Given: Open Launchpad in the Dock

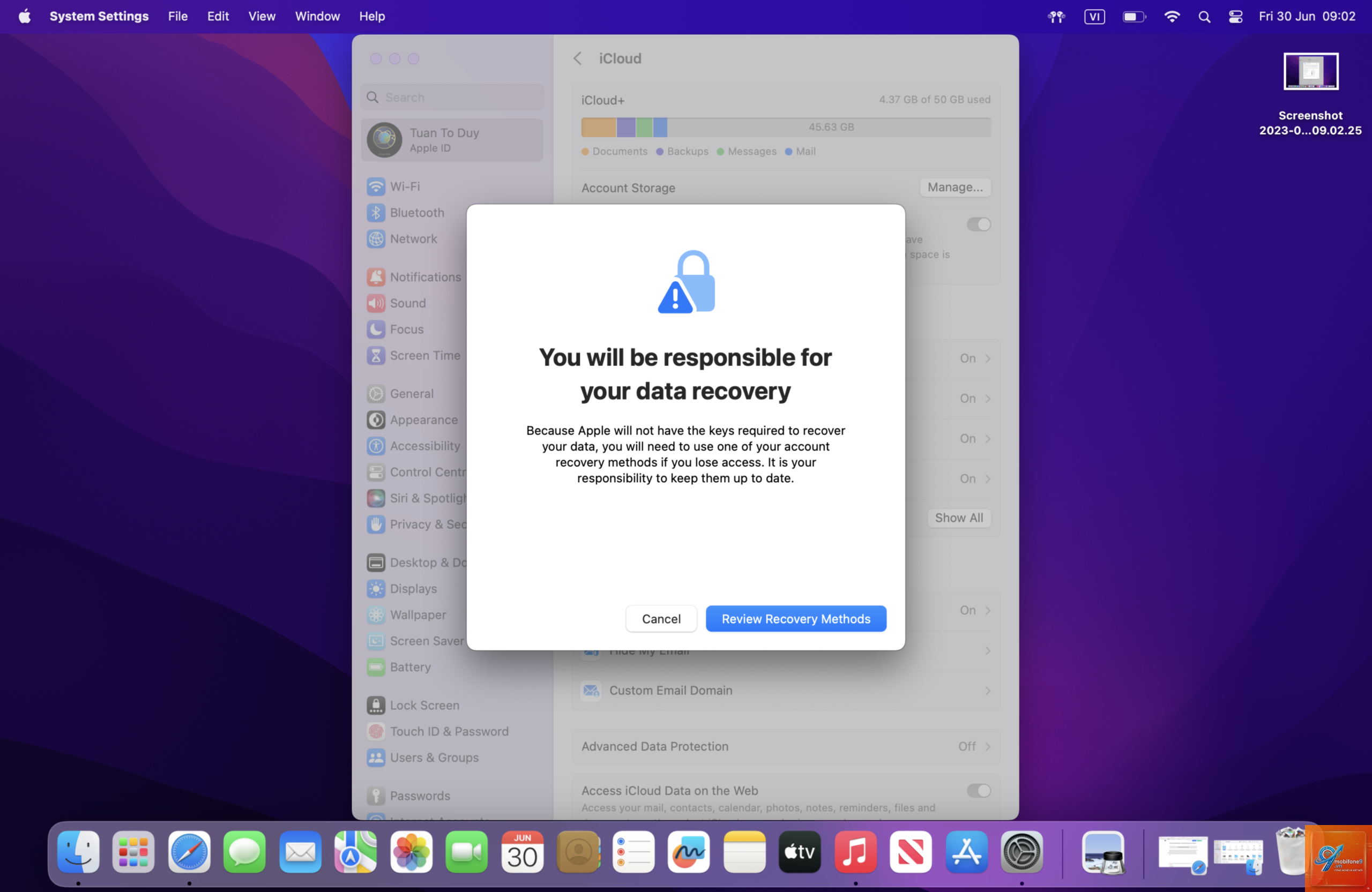Looking at the screenshot, I should coord(134,852).
